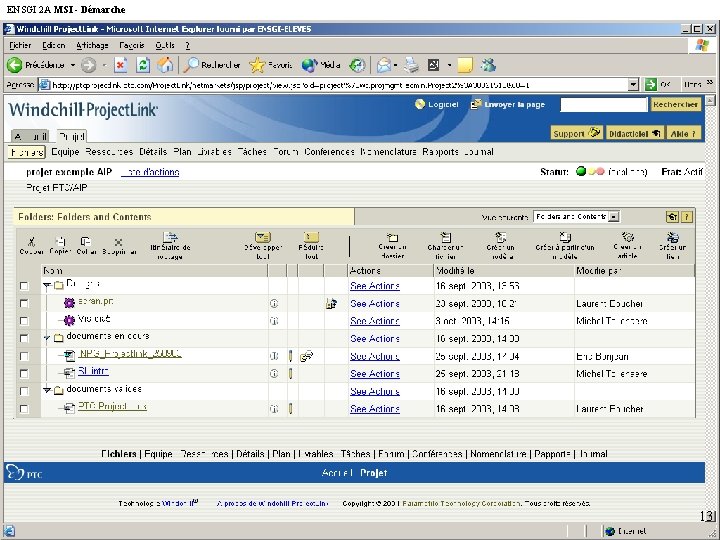The image size is (720, 540).
Task: Collapse the documents en cours folder triangle
Action: [x=47, y=338]
